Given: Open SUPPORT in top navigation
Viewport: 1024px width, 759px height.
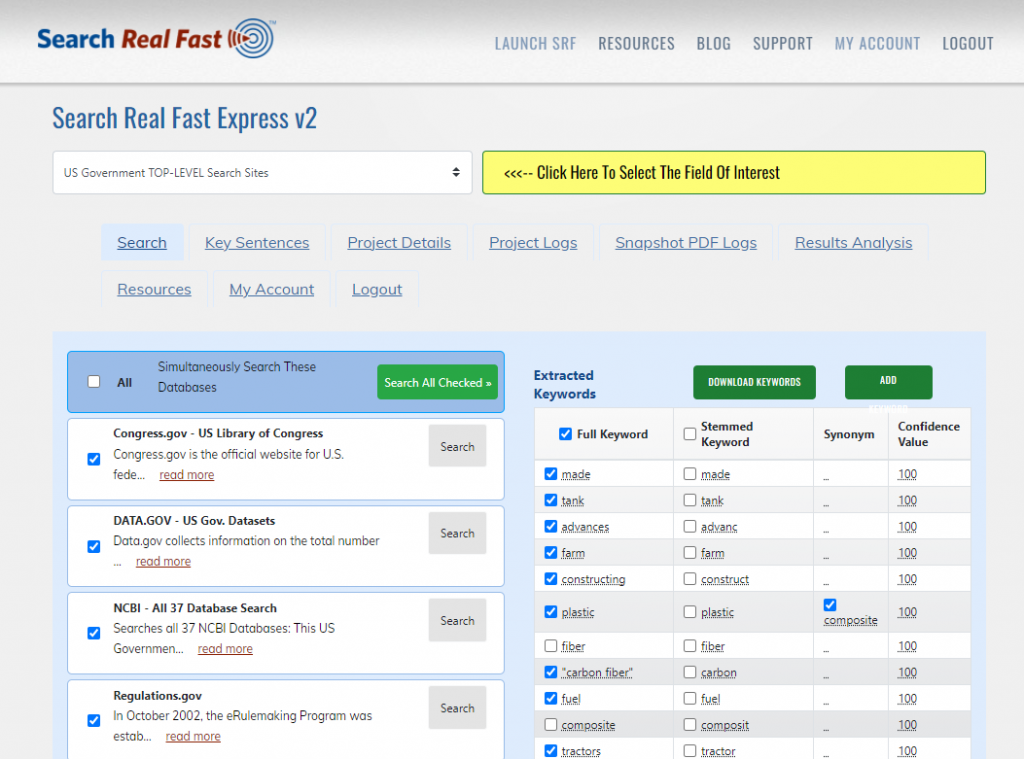Looking at the screenshot, I should pos(782,44).
